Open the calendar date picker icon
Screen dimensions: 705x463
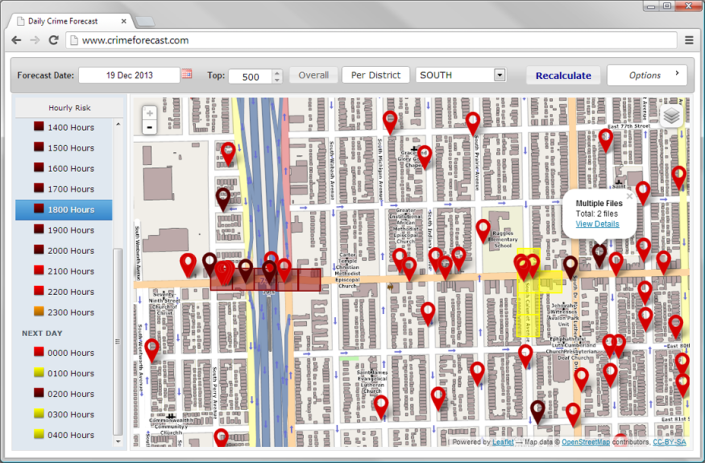pos(187,75)
